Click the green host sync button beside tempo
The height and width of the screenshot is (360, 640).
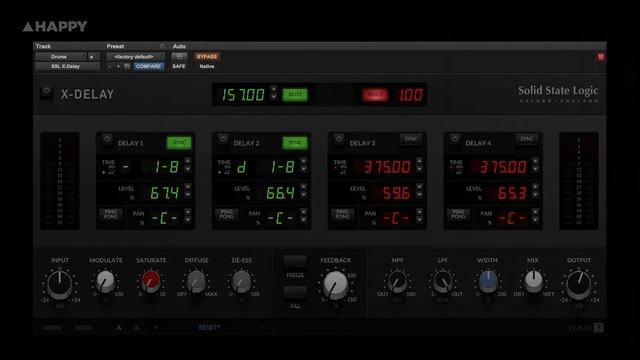click(x=295, y=95)
